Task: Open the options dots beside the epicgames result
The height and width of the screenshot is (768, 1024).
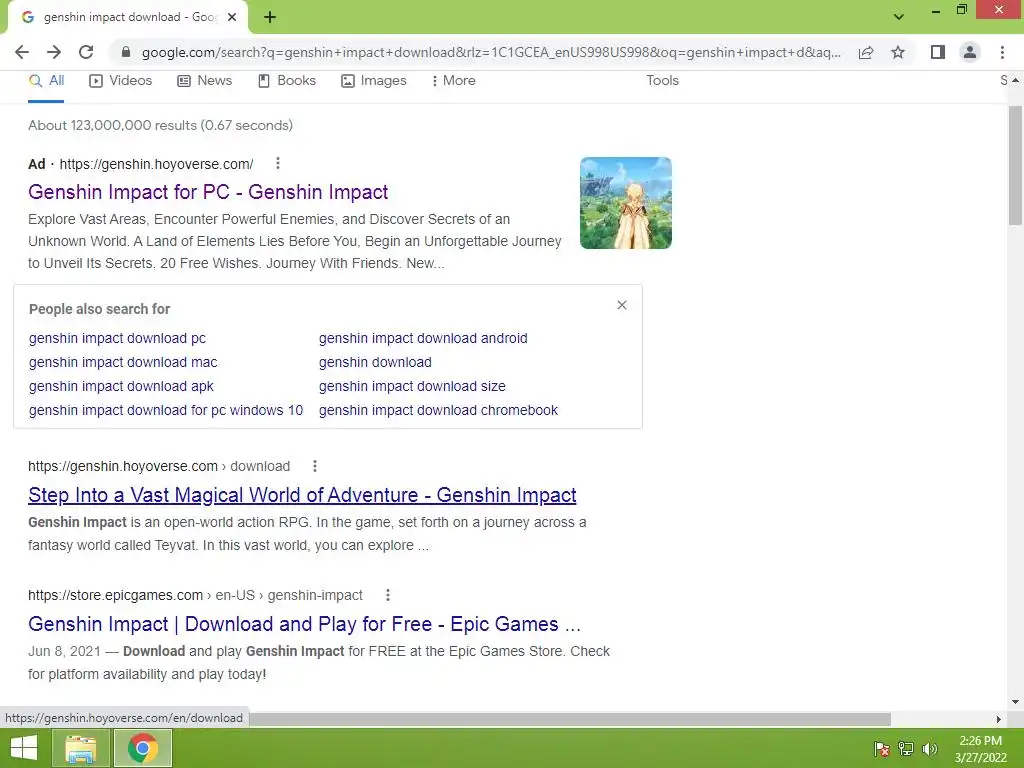Action: tap(388, 595)
